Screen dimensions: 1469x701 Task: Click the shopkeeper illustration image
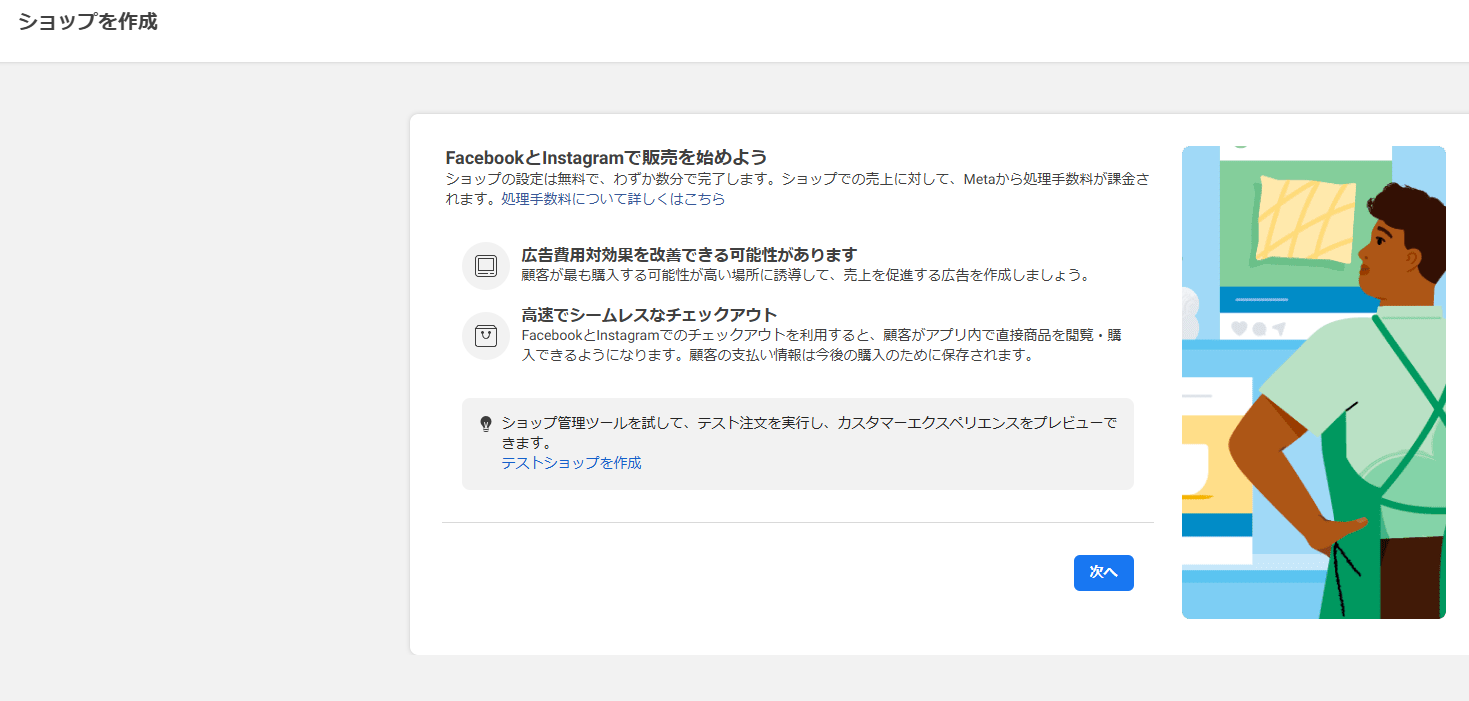point(1314,383)
